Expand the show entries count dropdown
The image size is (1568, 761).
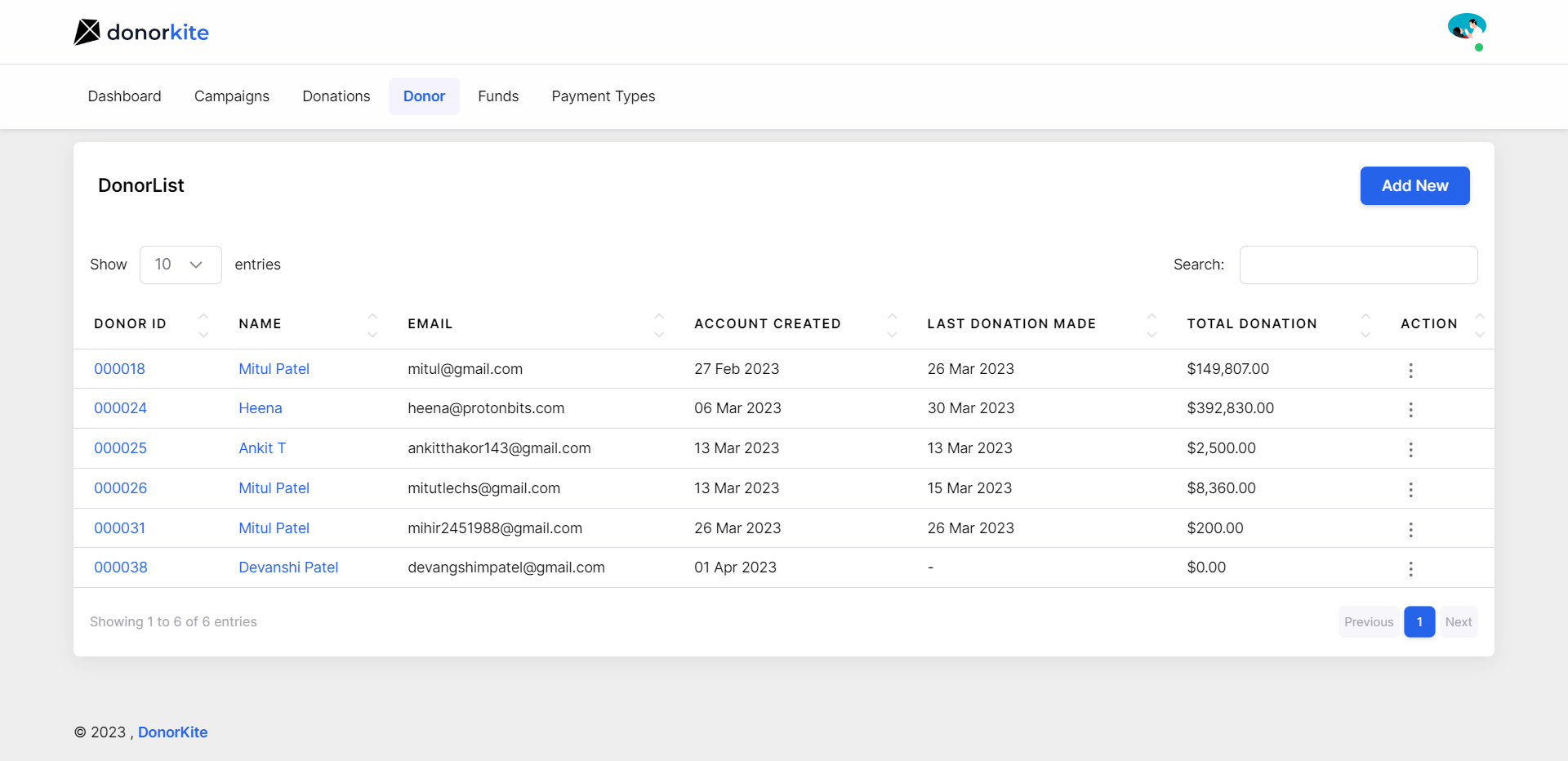[x=180, y=265]
